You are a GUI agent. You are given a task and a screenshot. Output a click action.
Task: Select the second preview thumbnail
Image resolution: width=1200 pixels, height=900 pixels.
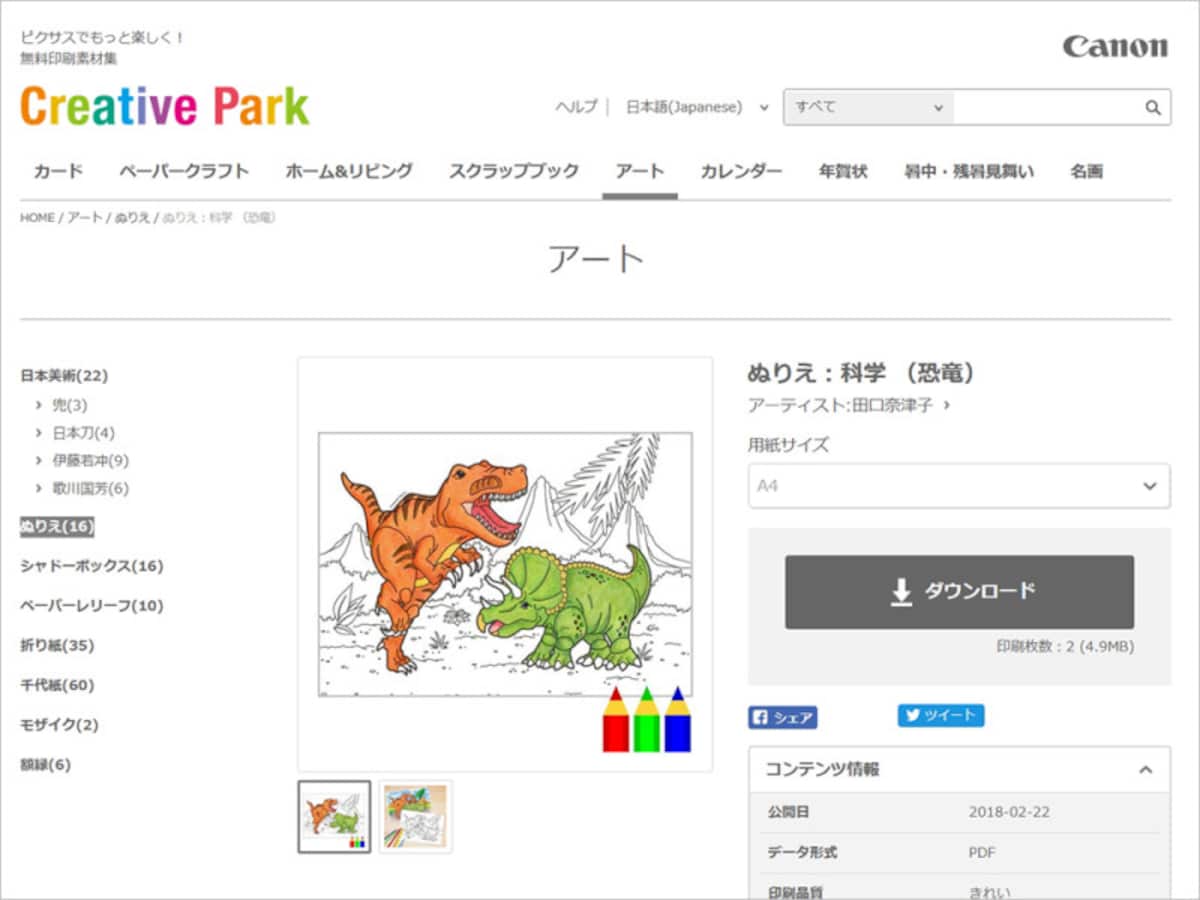415,817
